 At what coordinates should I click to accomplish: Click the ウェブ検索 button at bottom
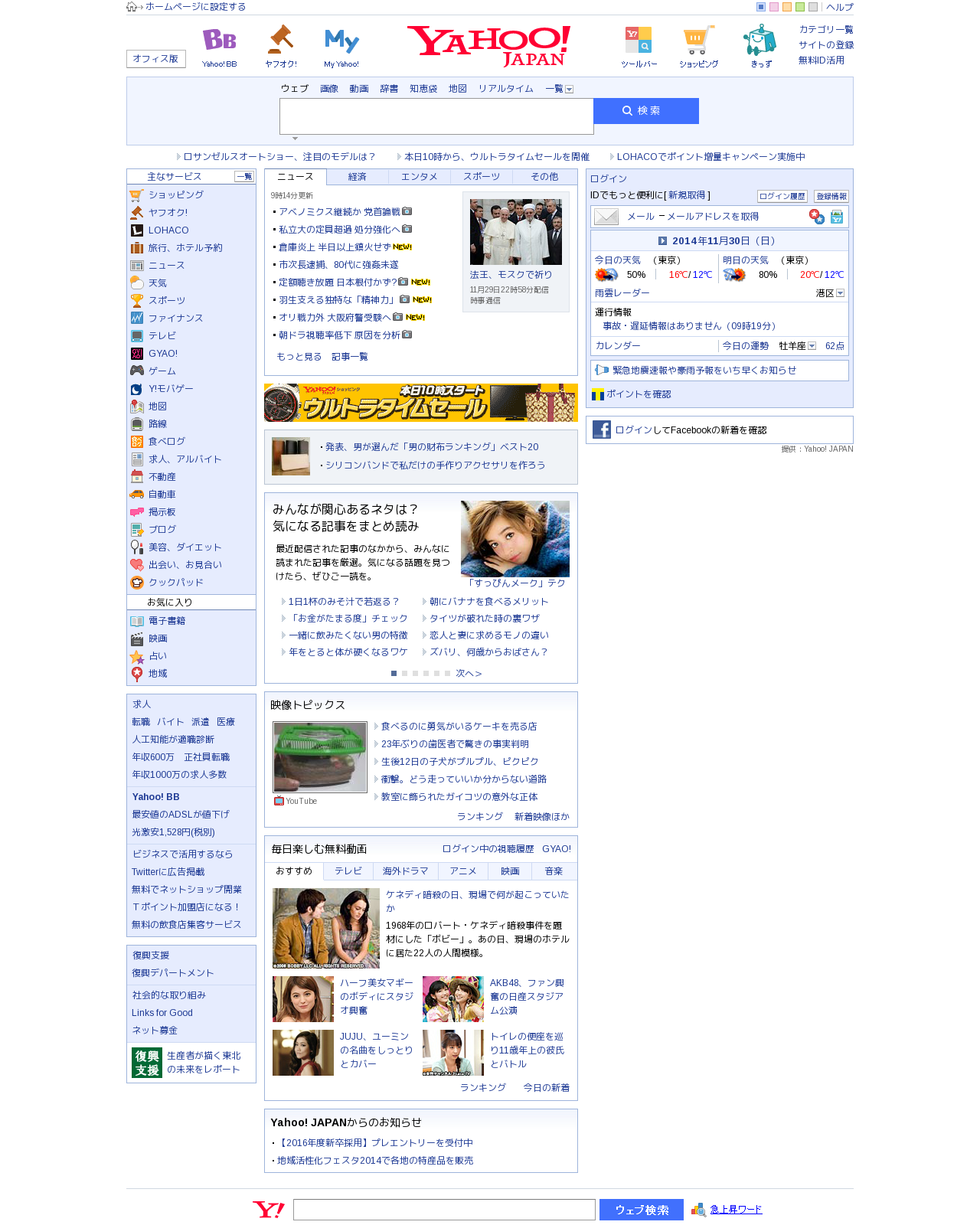[x=642, y=1210]
